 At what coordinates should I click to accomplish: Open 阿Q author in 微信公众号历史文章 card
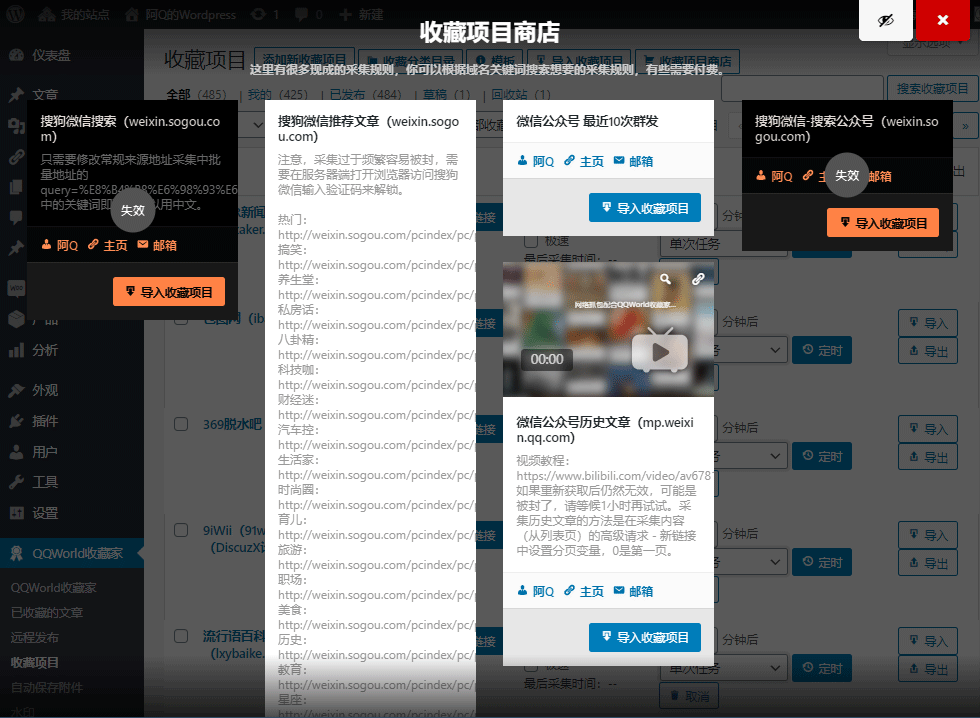coord(536,591)
